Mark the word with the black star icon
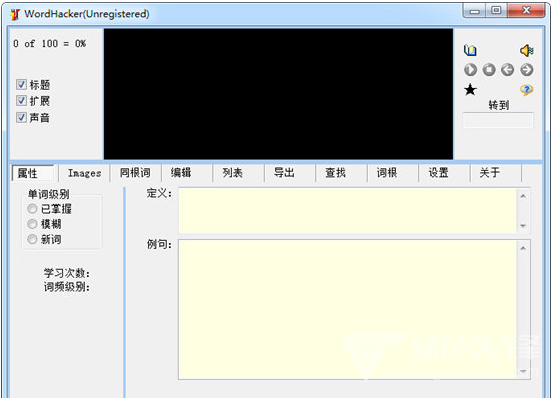 [x=470, y=90]
